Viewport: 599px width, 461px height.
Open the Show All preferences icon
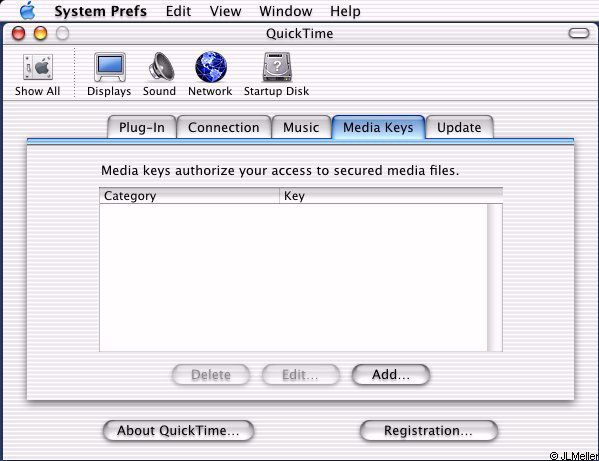tap(38, 68)
